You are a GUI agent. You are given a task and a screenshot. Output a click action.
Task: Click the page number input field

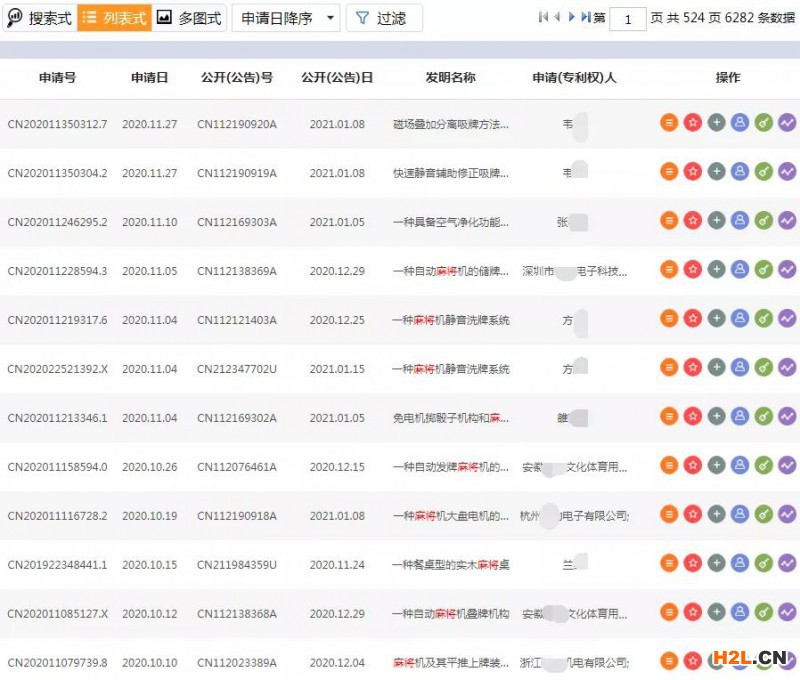628,19
